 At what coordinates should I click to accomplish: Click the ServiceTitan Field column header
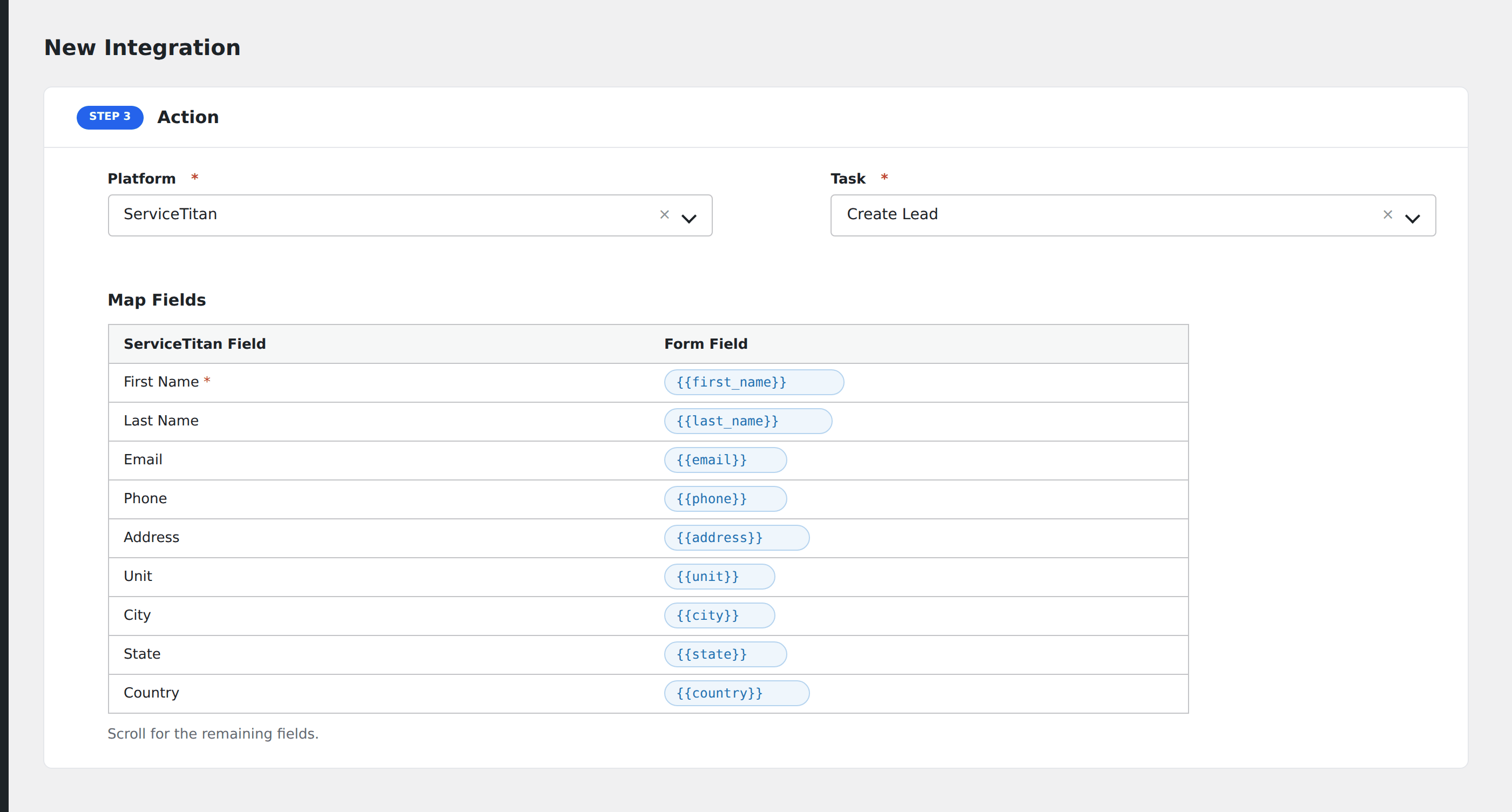point(195,344)
